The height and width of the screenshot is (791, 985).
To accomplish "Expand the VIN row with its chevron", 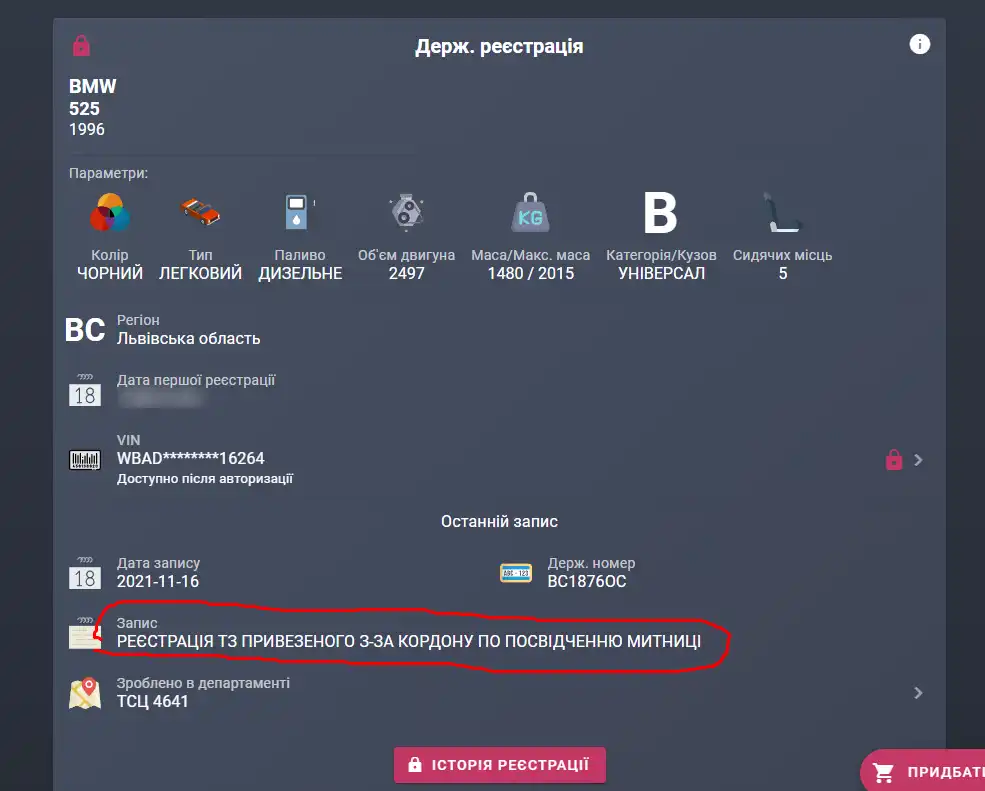I will (918, 460).
